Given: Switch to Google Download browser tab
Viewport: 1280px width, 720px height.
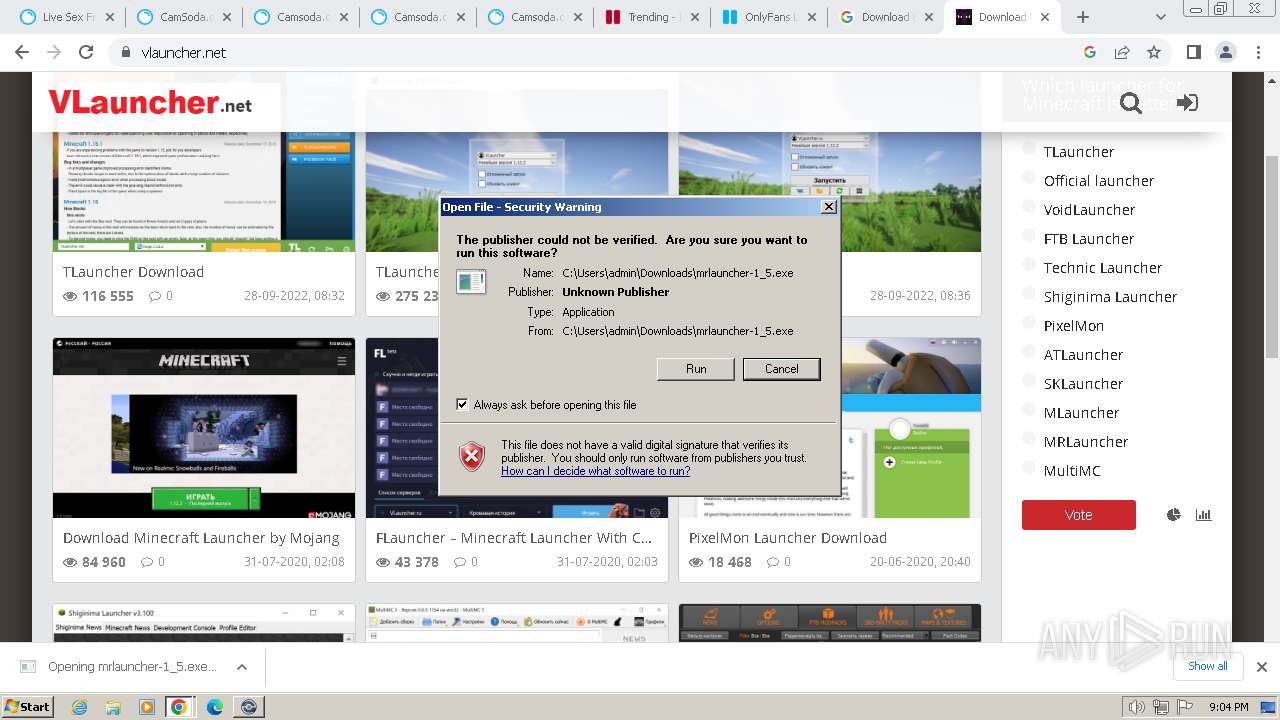Looking at the screenshot, I should [x=884, y=17].
